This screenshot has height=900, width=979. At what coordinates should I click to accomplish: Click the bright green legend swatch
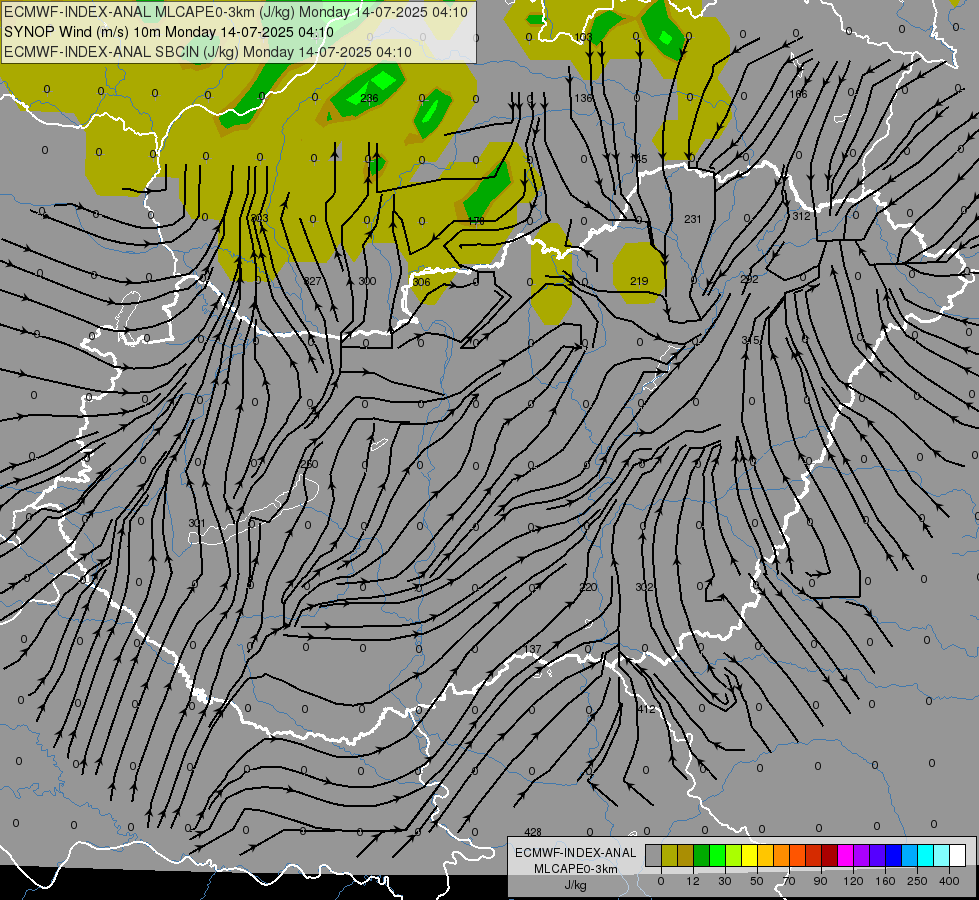point(717,855)
